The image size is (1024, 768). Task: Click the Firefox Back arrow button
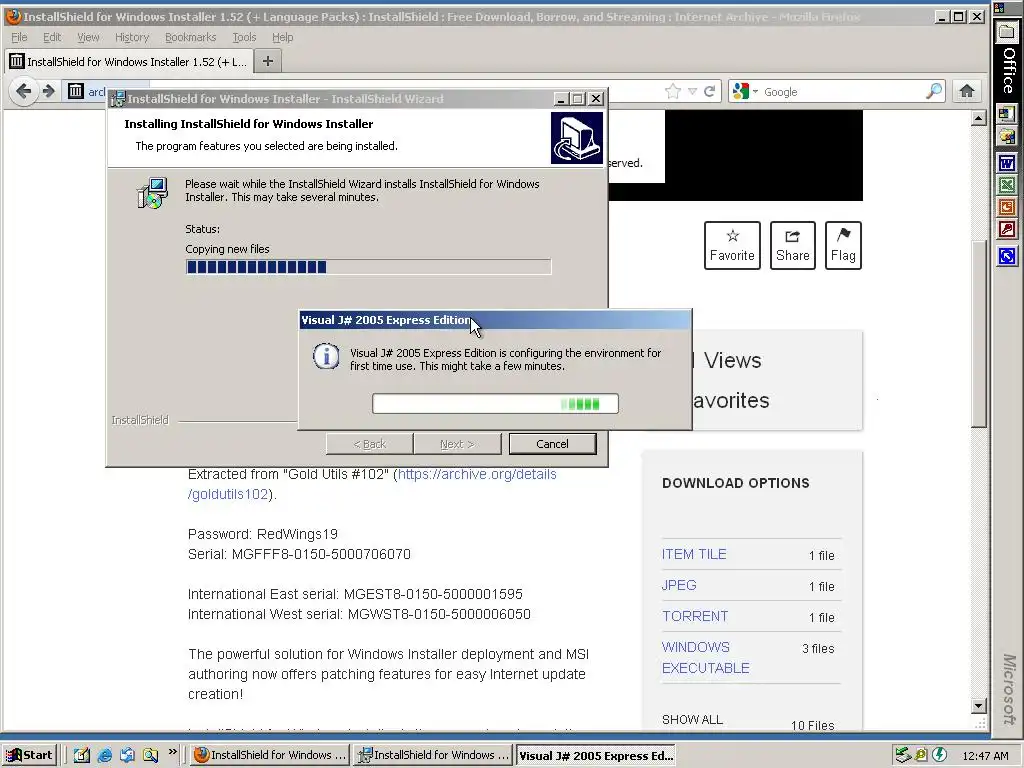coord(23,91)
